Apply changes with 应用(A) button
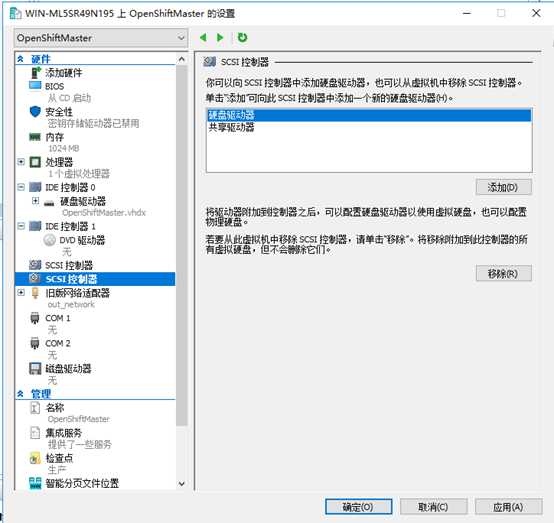The width and height of the screenshot is (554, 523). 508,507
